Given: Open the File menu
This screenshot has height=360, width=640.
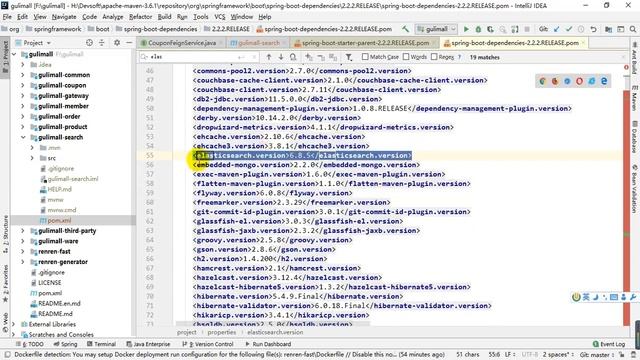Looking at the screenshot, I should pyautogui.click(x=7, y=17).
